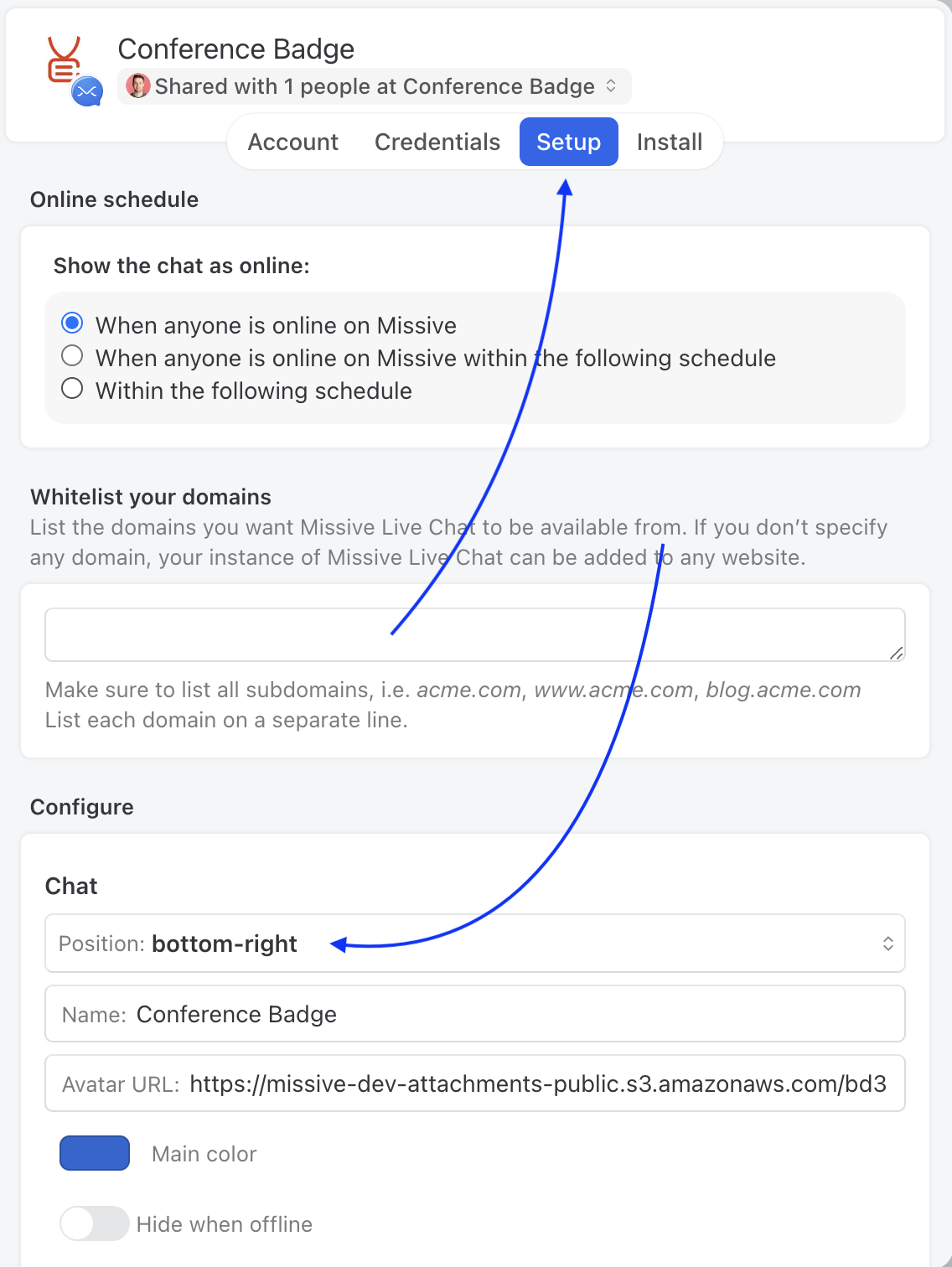Focus the whitelist domains text area
The image size is (952, 1267).
click(x=474, y=634)
